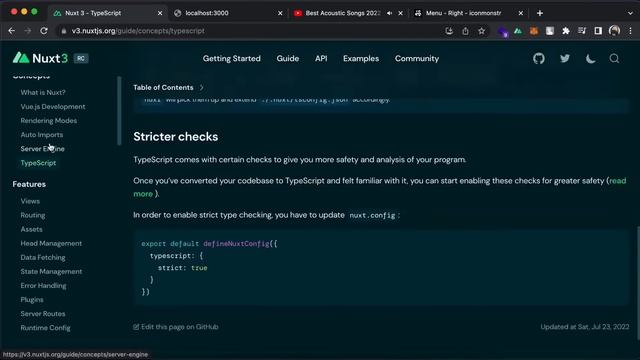Go back using browser back arrow
Viewport: 640px width, 360px height.
[x=11, y=31]
